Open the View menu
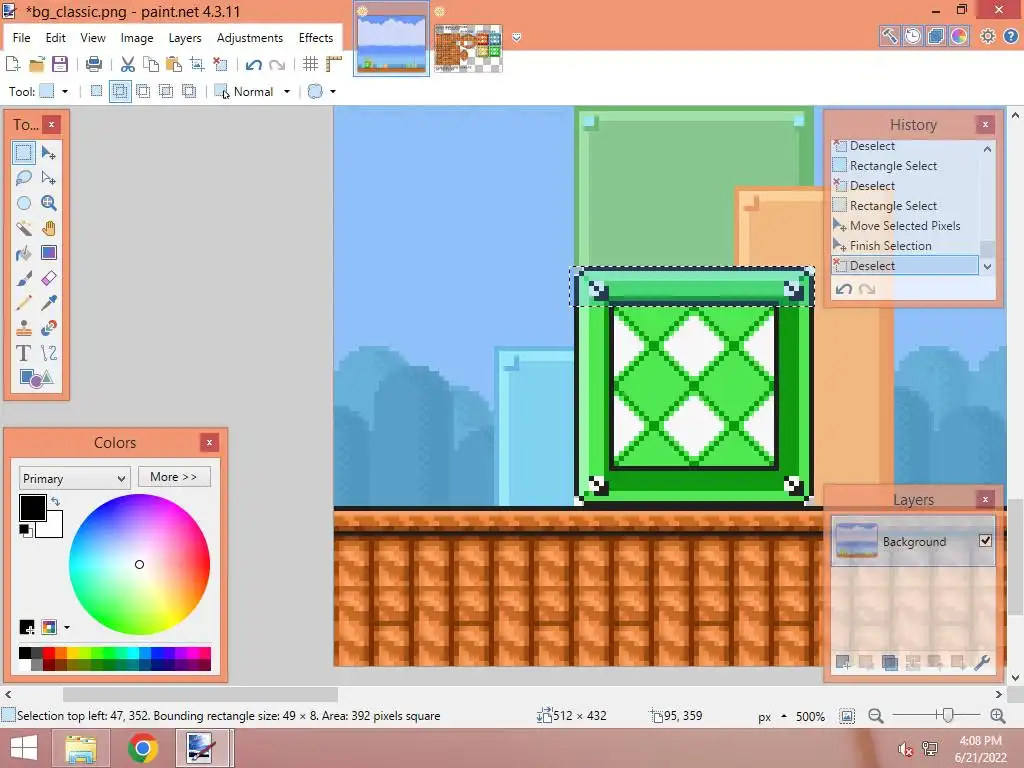 pyautogui.click(x=93, y=38)
